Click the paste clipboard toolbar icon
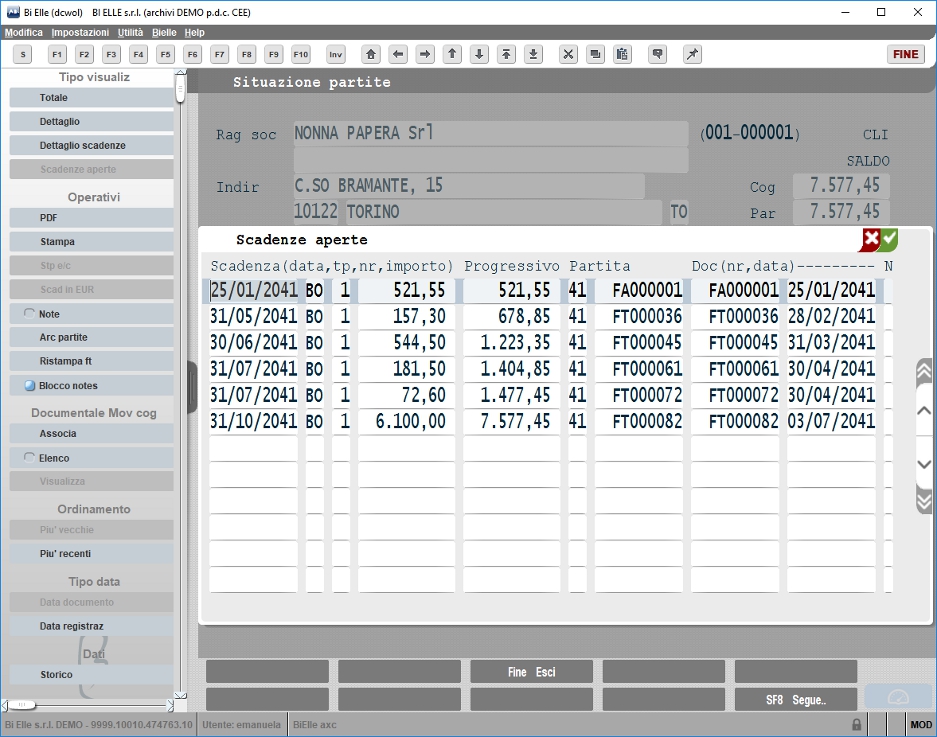 [622, 54]
